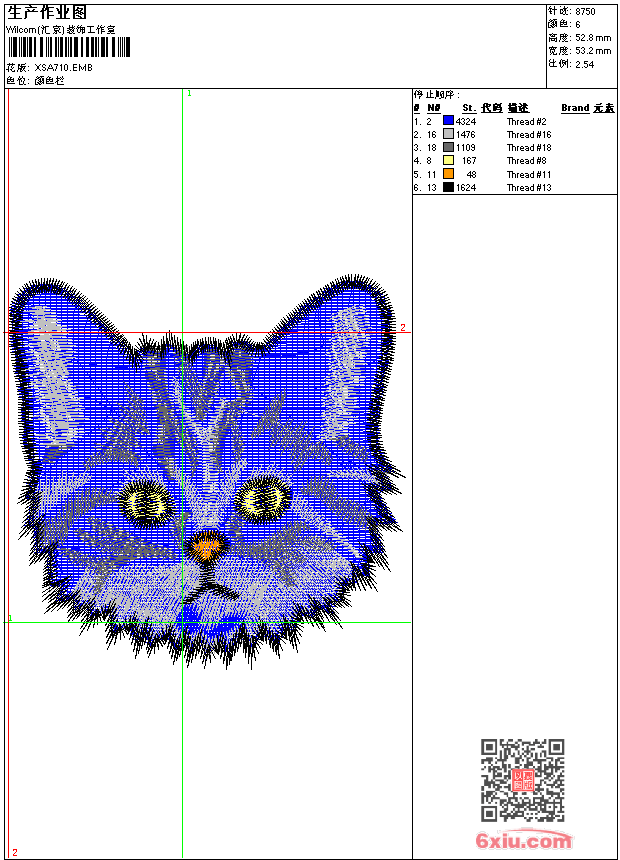620x860 pixels.
Task: Click the stitch count value 1476
Action: click(466, 135)
